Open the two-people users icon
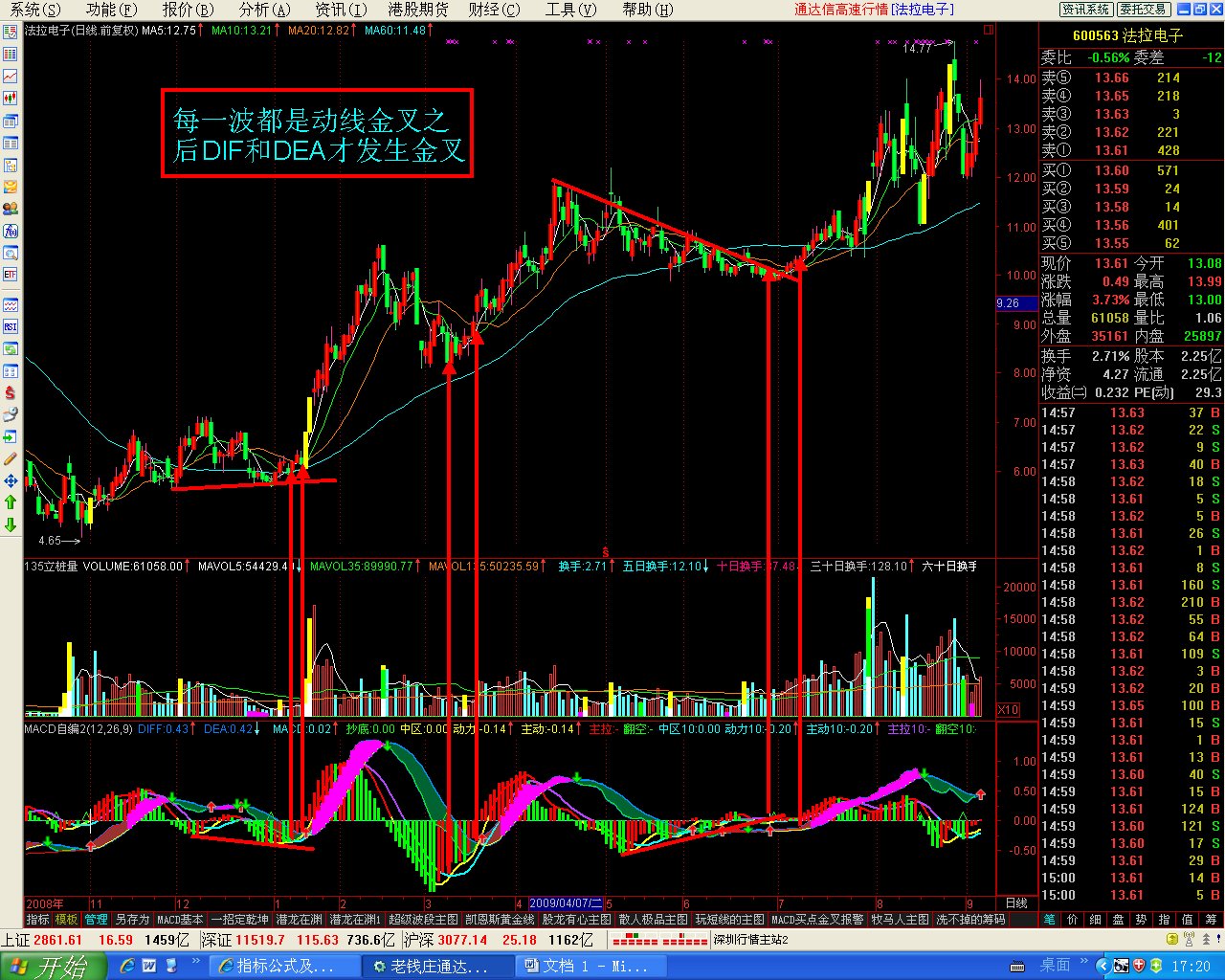Image resolution: width=1225 pixels, height=980 pixels. pos(11,209)
